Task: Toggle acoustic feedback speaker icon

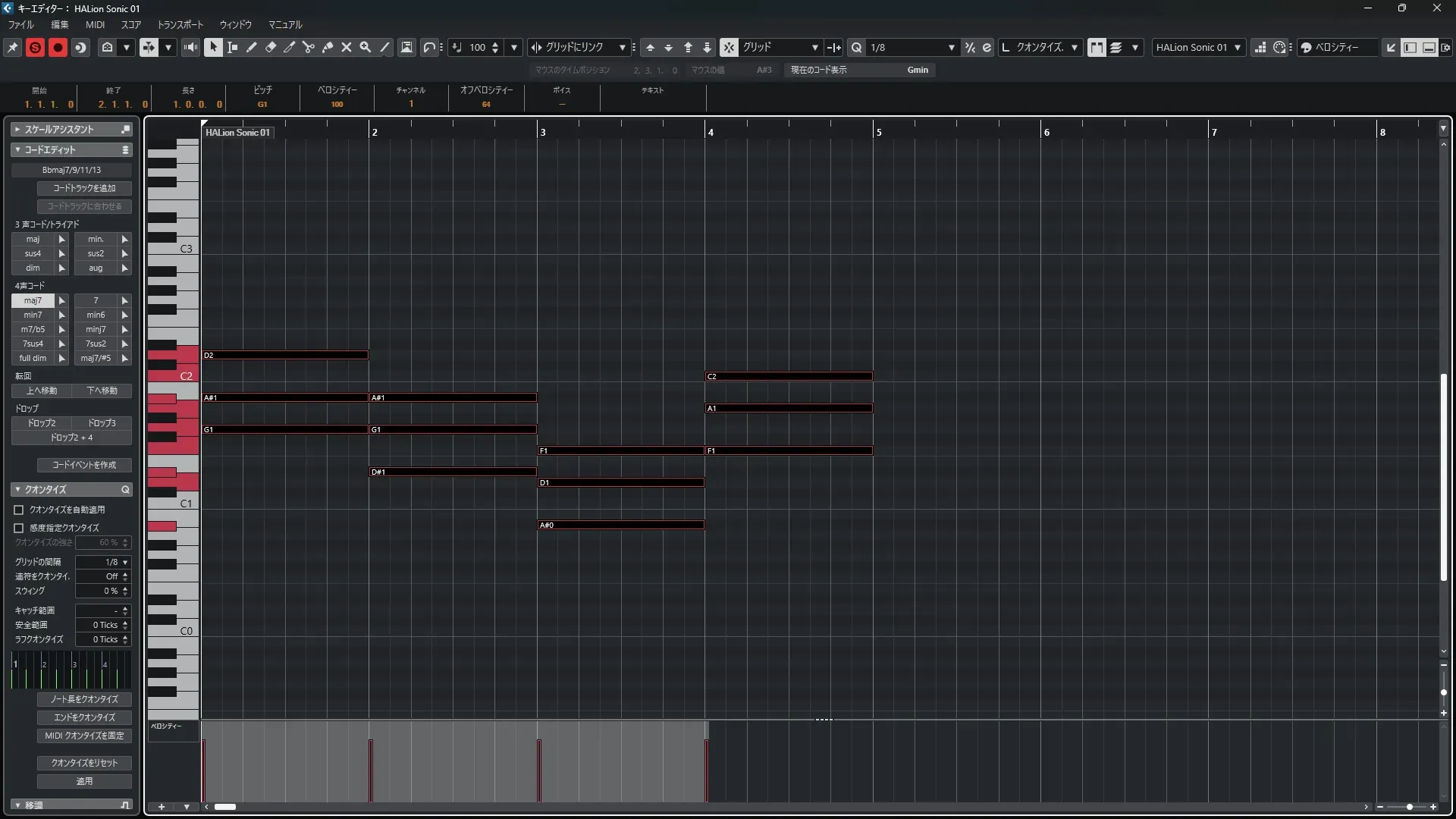Action: click(x=190, y=47)
